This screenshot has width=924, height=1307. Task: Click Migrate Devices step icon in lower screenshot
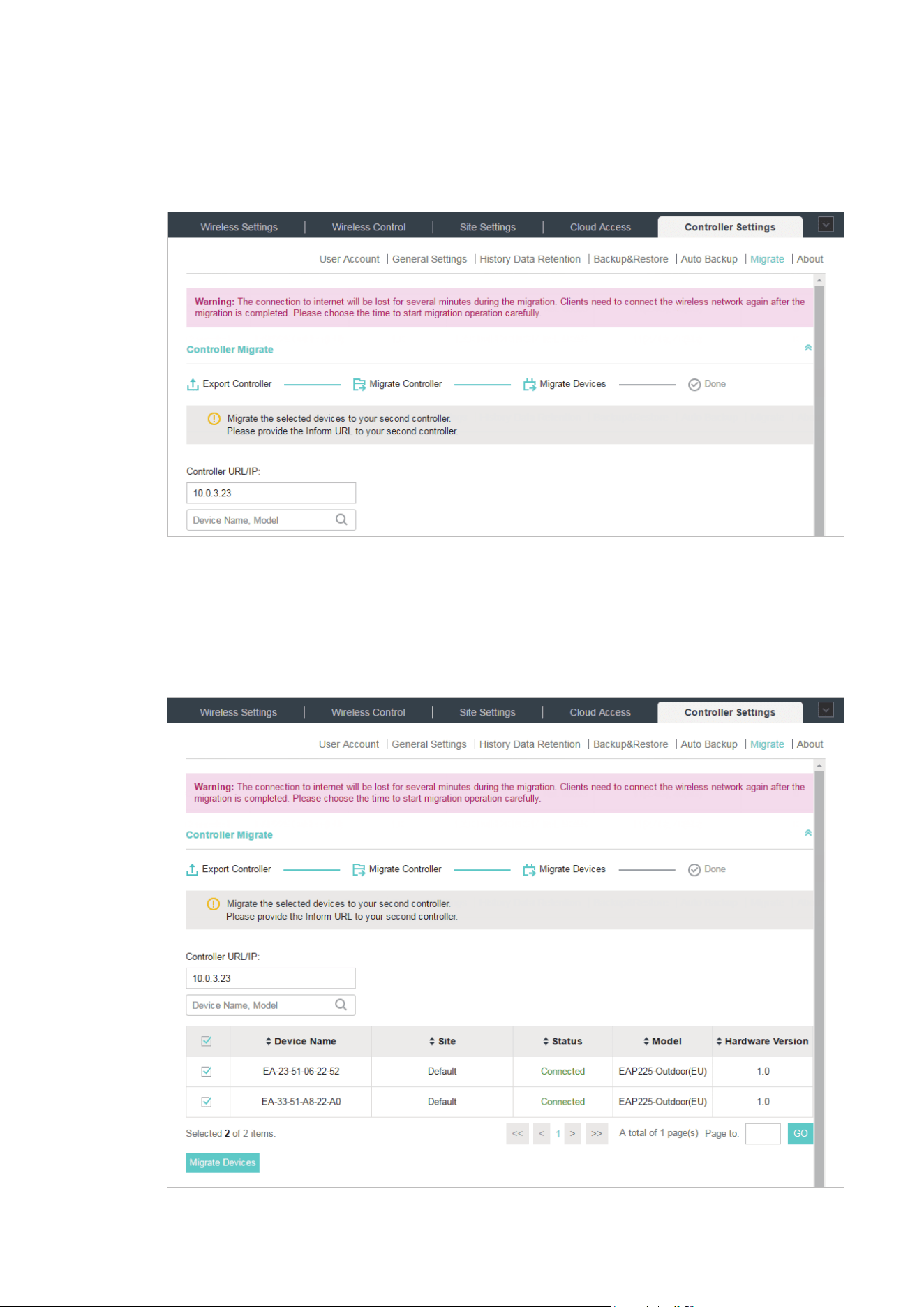(529, 870)
